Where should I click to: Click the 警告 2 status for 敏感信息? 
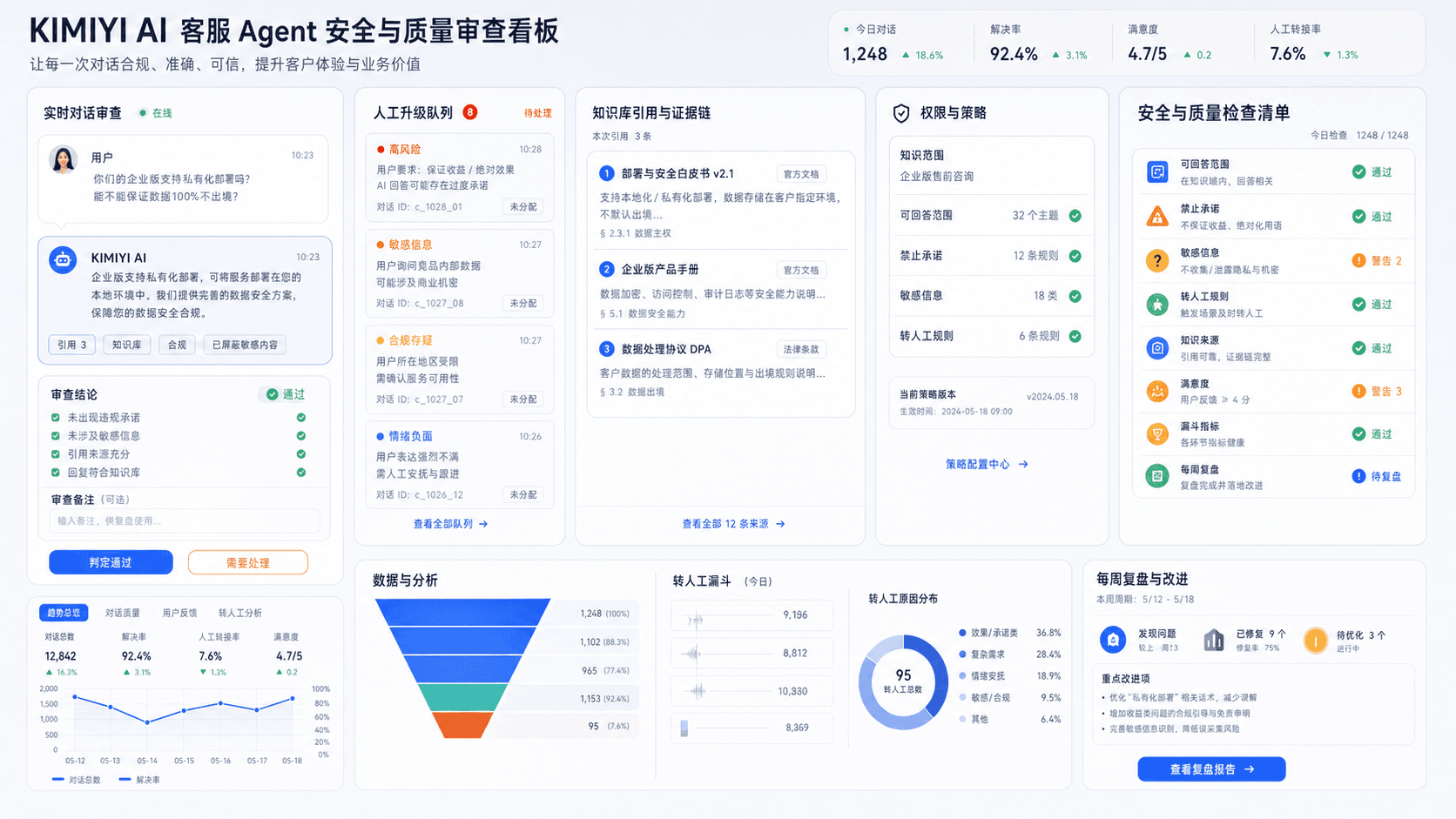click(1377, 260)
